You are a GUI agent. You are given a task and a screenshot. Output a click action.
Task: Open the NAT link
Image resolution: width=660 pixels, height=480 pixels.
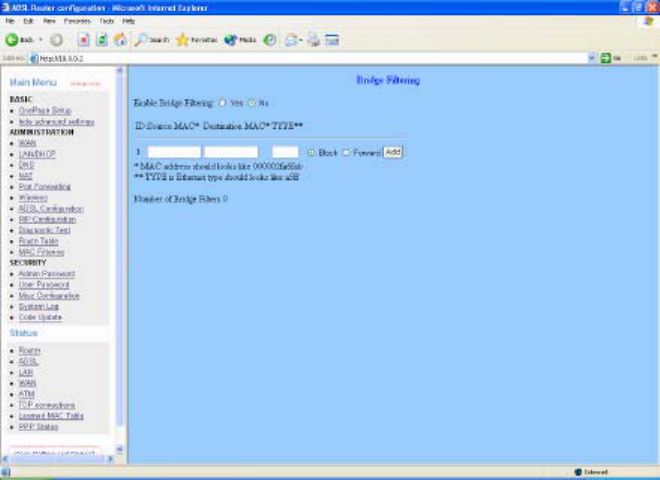point(26,176)
